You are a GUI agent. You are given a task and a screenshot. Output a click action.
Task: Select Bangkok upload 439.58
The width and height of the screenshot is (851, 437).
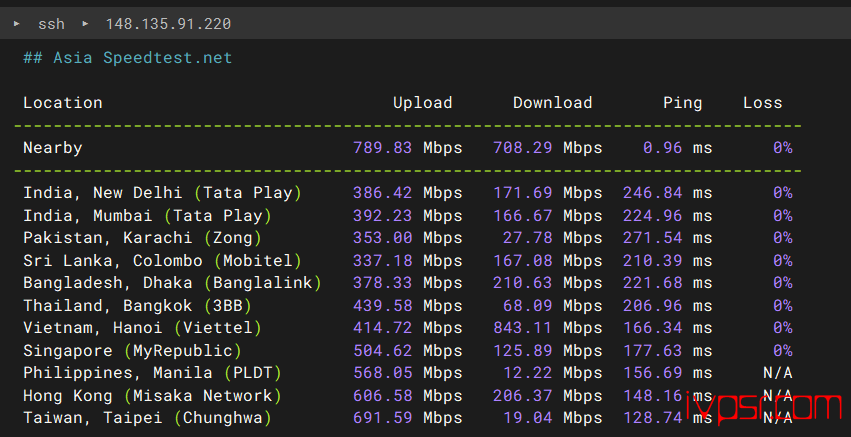pos(383,306)
